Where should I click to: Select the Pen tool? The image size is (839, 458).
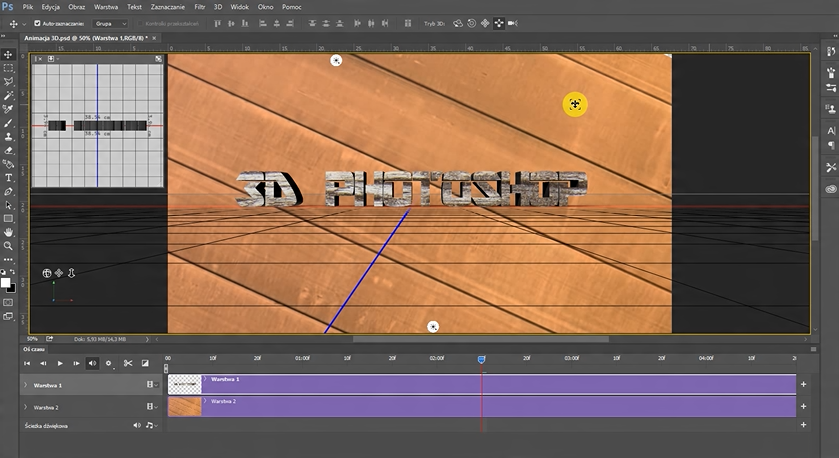tap(8, 192)
